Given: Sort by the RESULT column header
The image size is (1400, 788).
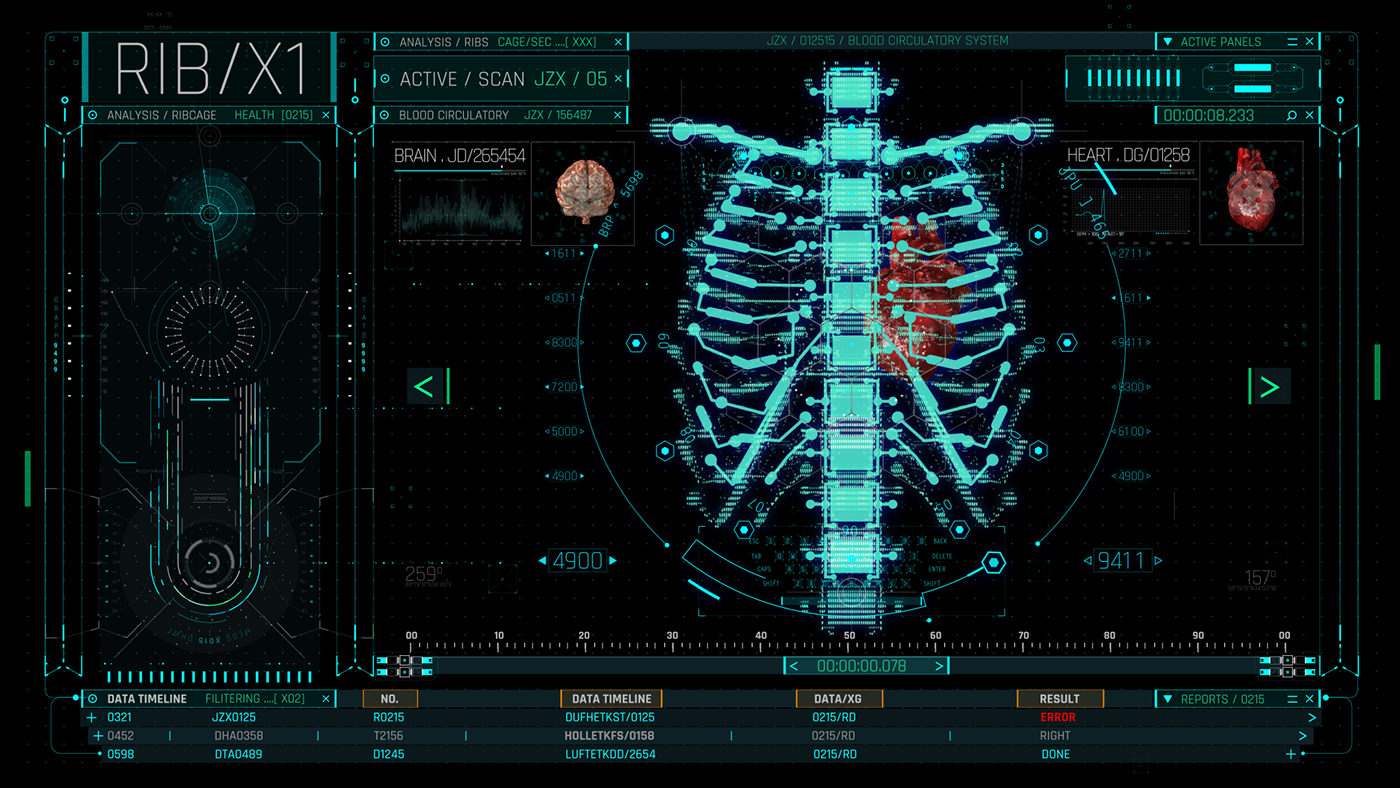Looking at the screenshot, I should click(1060, 699).
